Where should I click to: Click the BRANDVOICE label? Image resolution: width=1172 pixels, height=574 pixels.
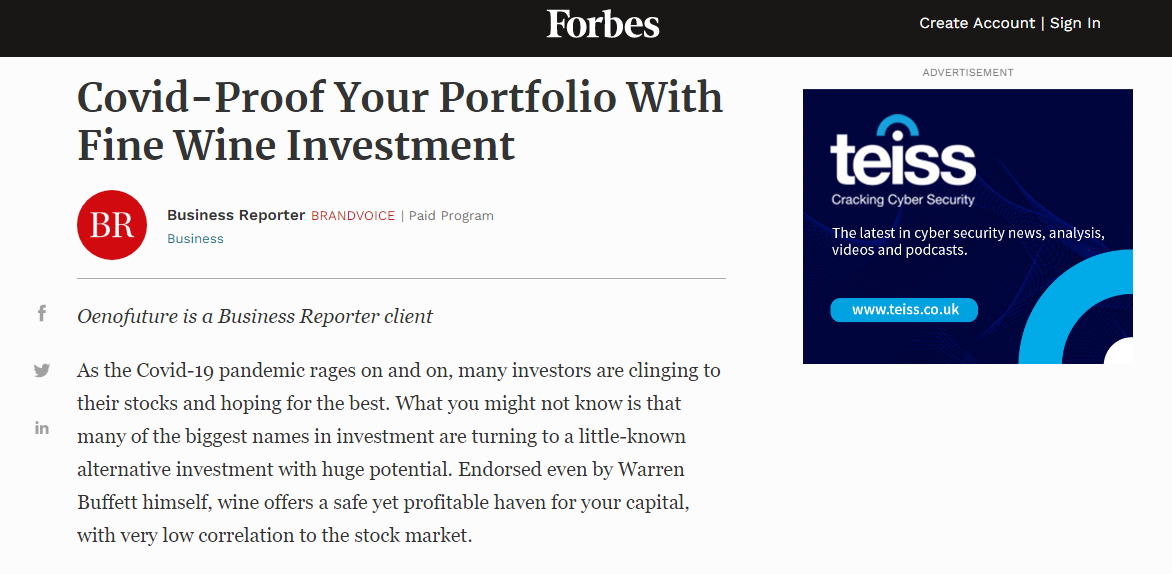coord(353,216)
